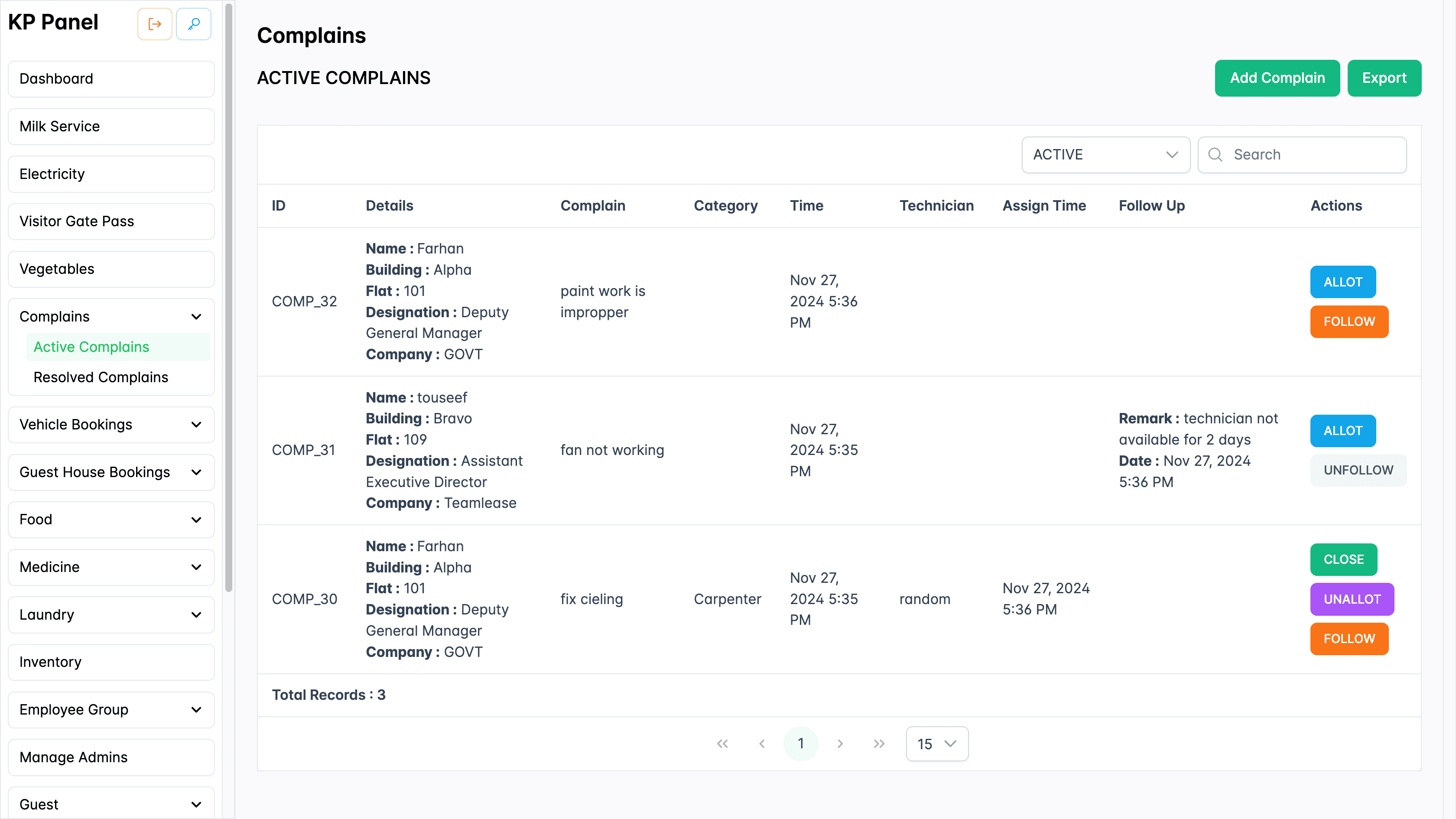Click the blue key icon beside logout
Screen dimensions: 1456x819
coord(193,24)
